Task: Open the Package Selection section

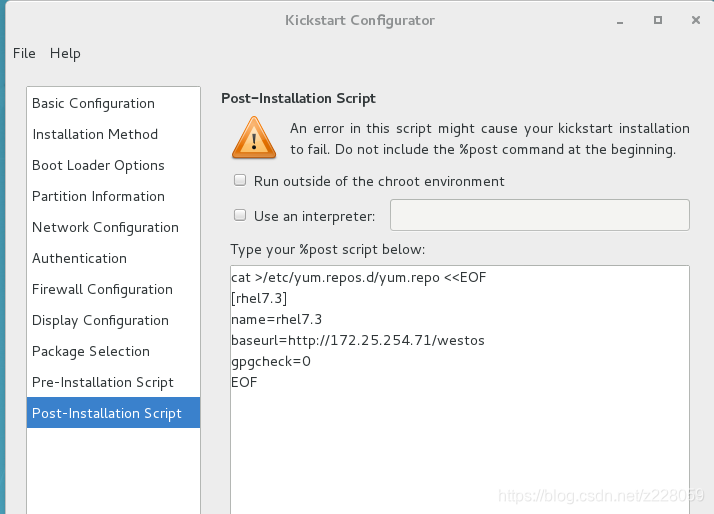Action: coord(91,351)
